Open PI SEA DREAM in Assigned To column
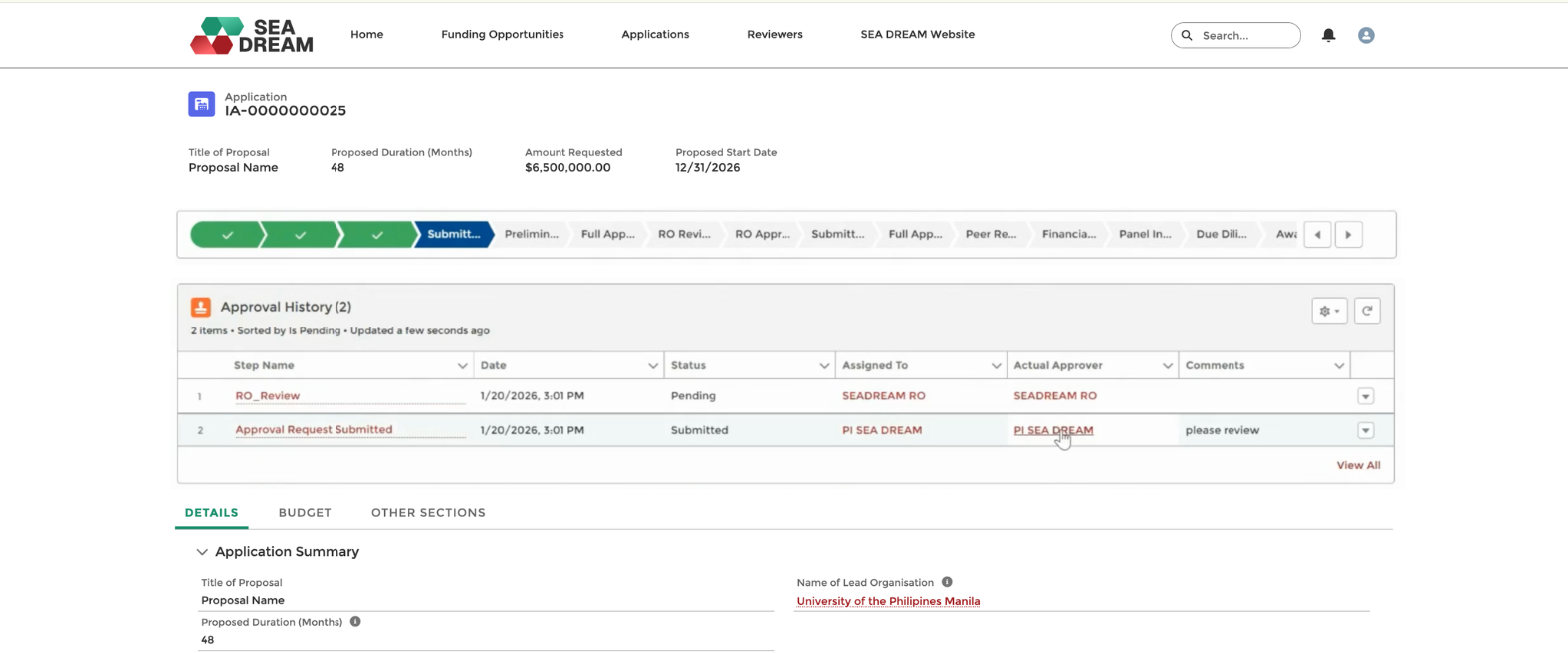The width and height of the screenshot is (1568, 653). coord(882,431)
